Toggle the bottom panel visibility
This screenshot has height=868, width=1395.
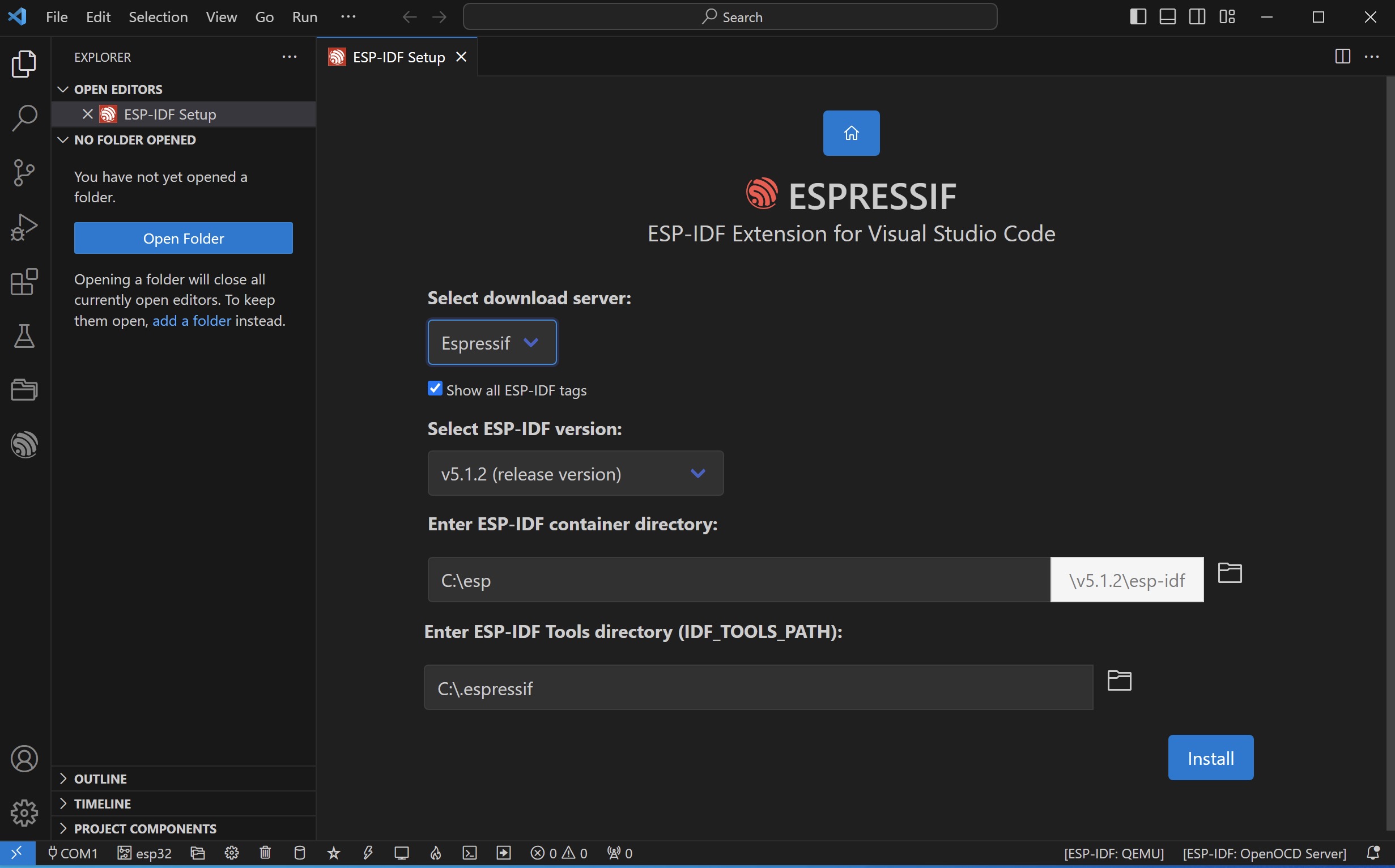click(x=1168, y=16)
